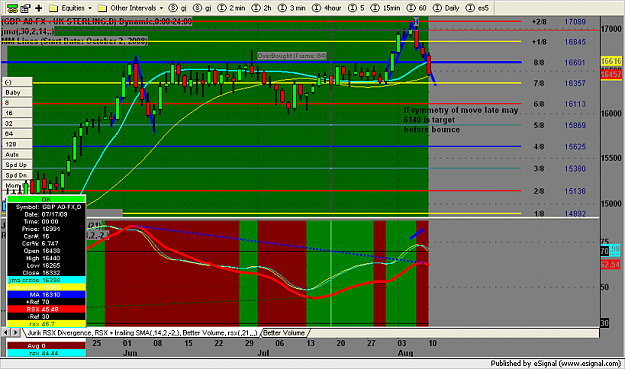The width and height of the screenshot is (625, 369).
Task: Click the 1/8 level value 14892
Action: (x=575, y=214)
